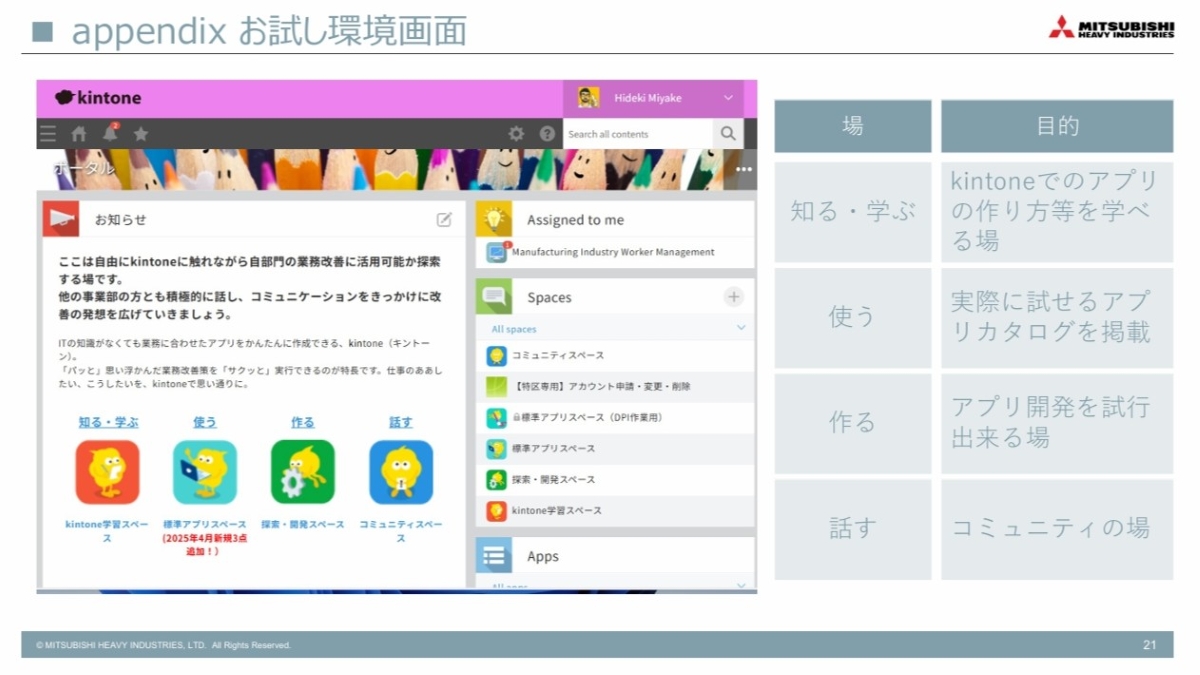This screenshot has width=1200, height=675.
Task: Open the 標準アプリスペース teal character icon
Action: point(205,472)
